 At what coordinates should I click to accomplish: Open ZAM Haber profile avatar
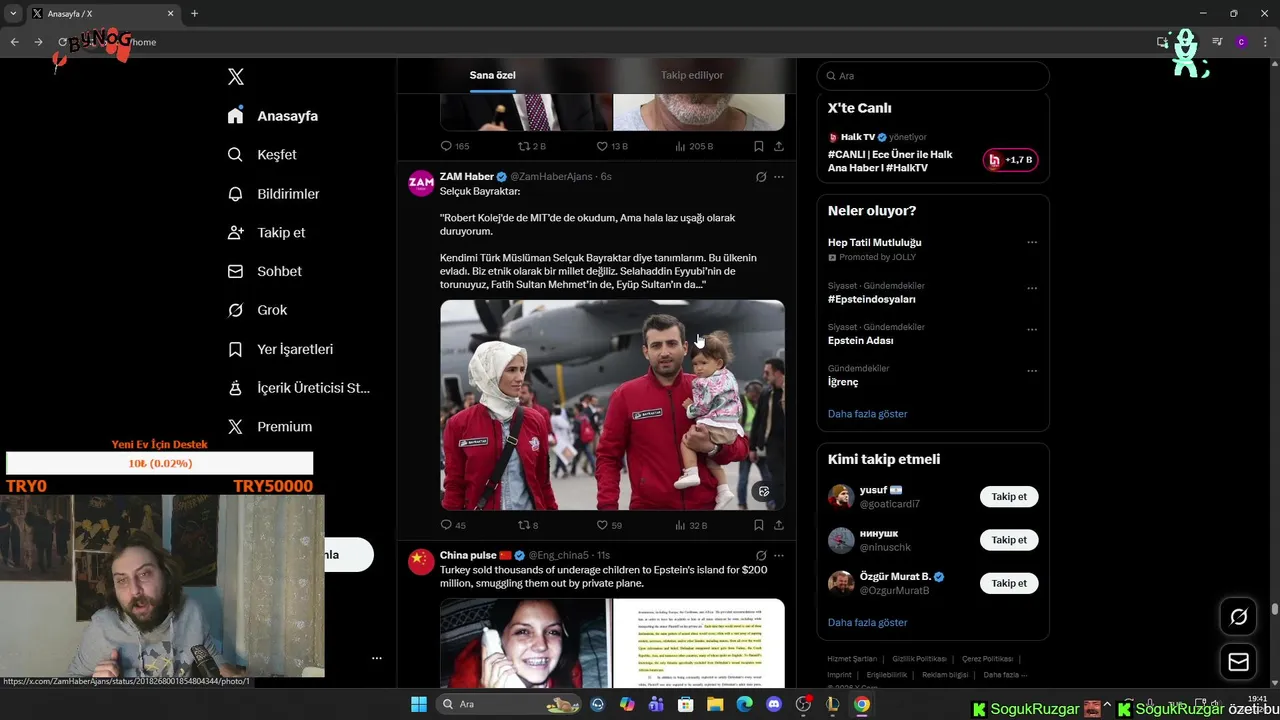pyautogui.click(x=421, y=183)
